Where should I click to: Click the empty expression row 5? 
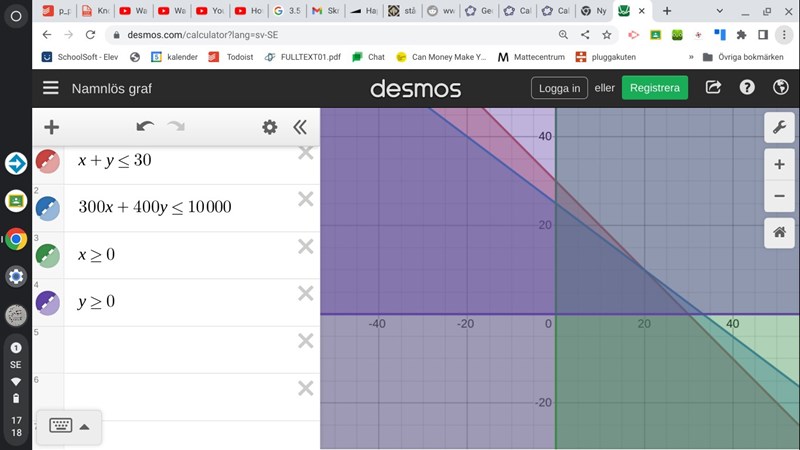pos(180,349)
